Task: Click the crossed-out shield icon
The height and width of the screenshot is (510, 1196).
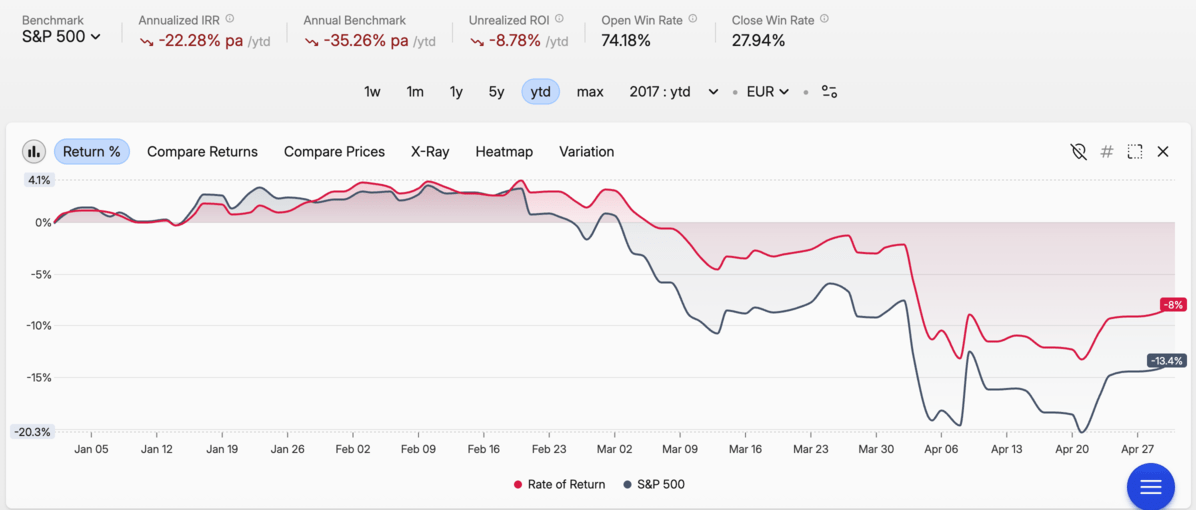Action: pyautogui.click(x=1078, y=152)
